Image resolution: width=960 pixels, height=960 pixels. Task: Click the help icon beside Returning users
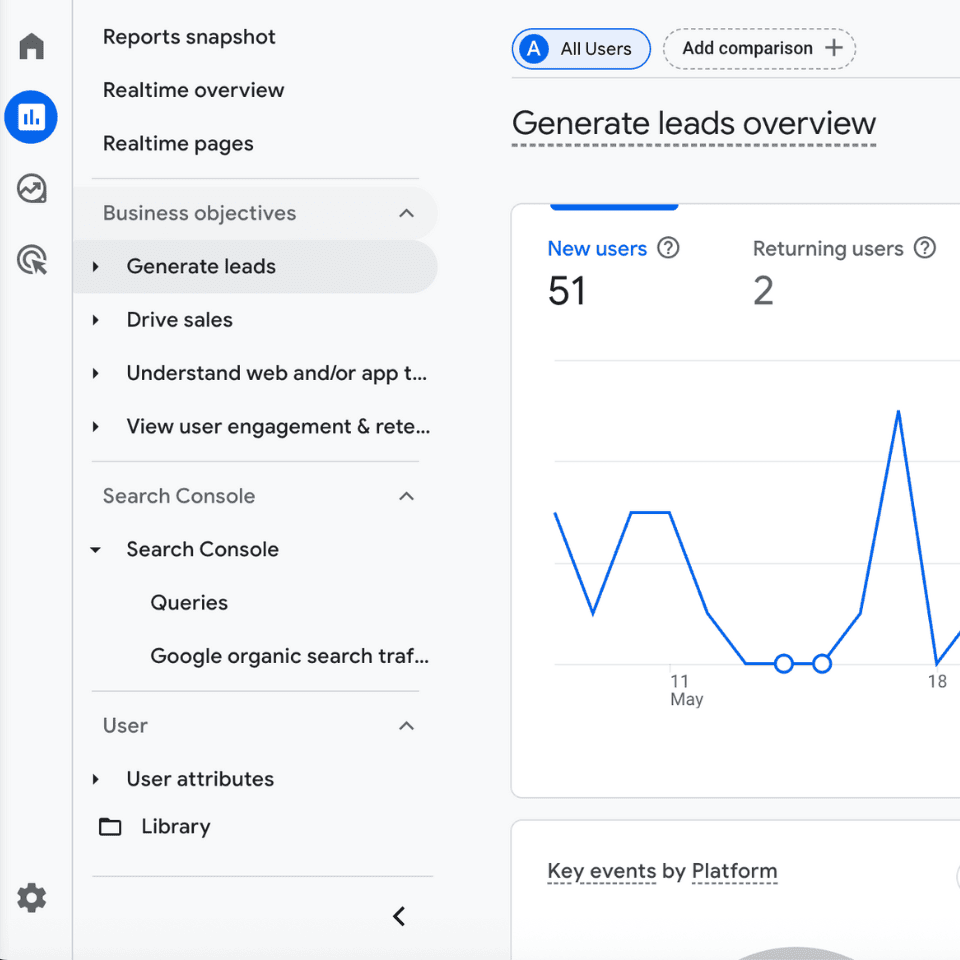coord(925,248)
